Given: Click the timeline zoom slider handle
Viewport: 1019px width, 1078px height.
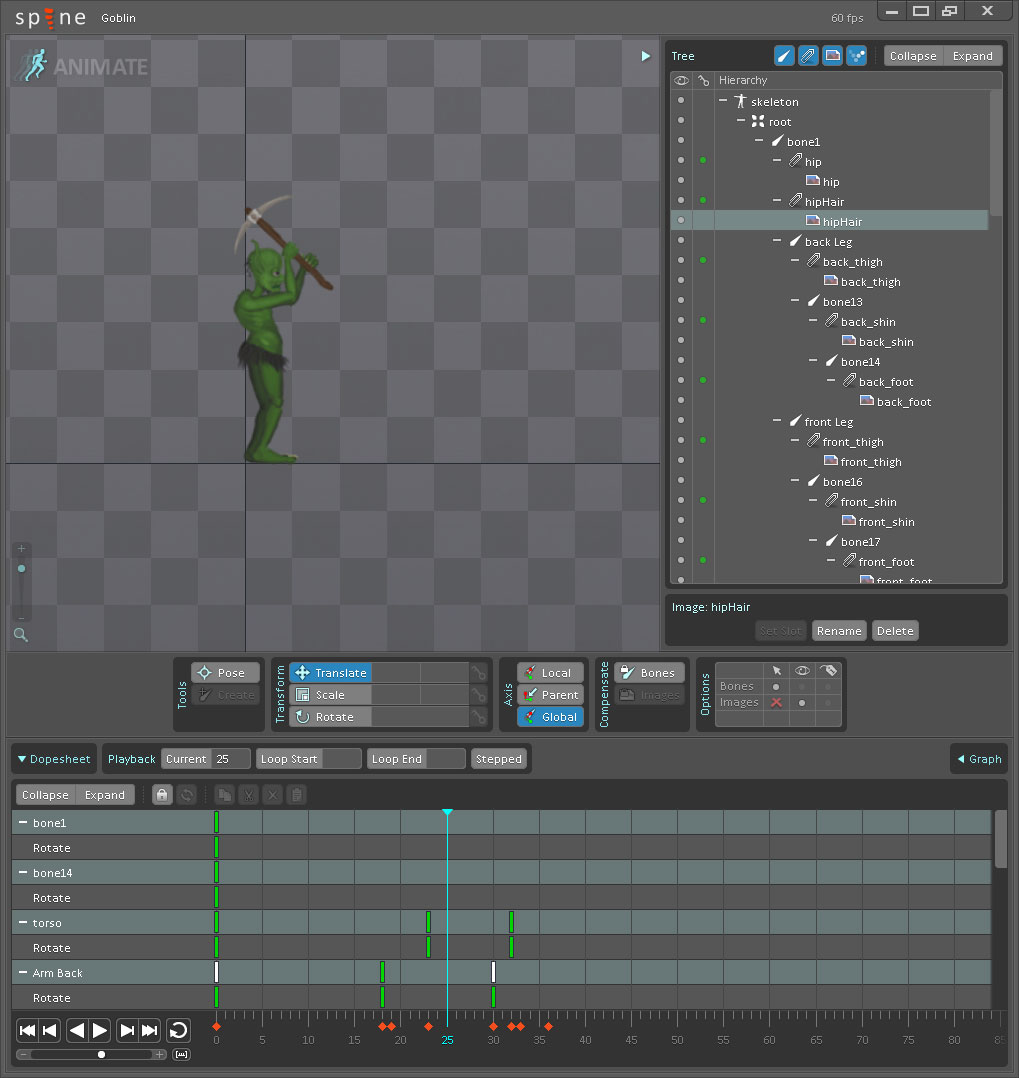Looking at the screenshot, I should (101, 1054).
